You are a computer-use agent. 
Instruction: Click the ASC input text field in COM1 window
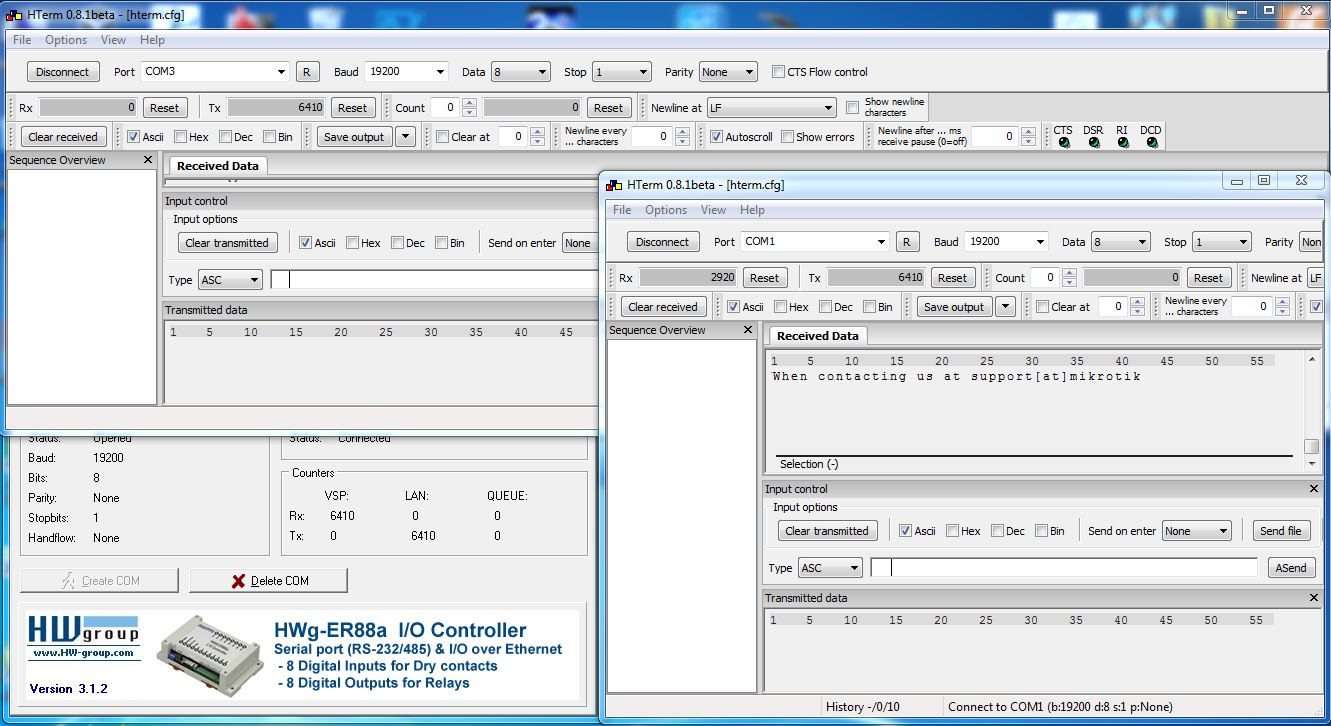coord(1063,568)
